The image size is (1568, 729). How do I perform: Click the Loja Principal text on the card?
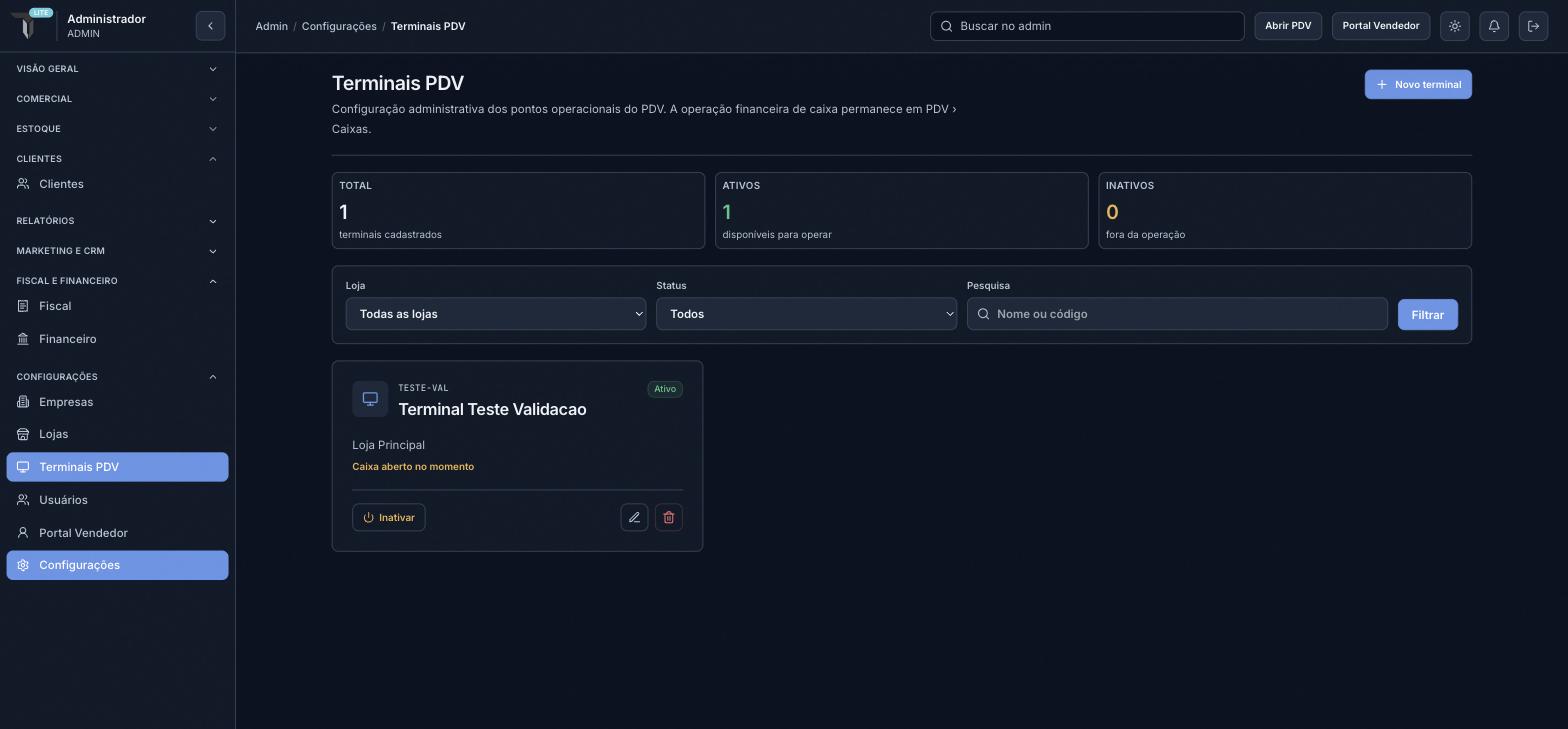pyautogui.click(x=388, y=445)
